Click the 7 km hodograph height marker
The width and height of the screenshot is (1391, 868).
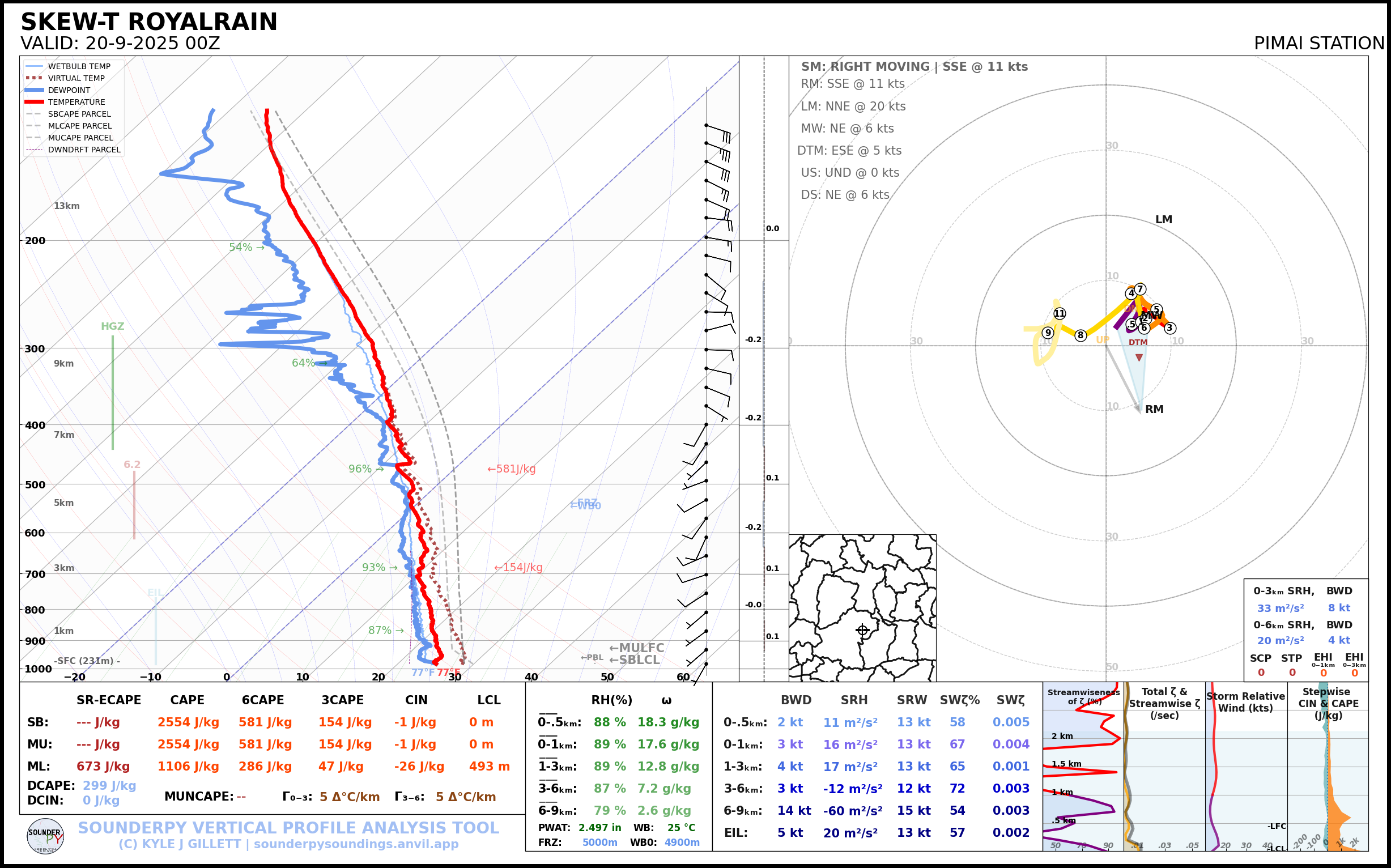[x=1140, y=290]
